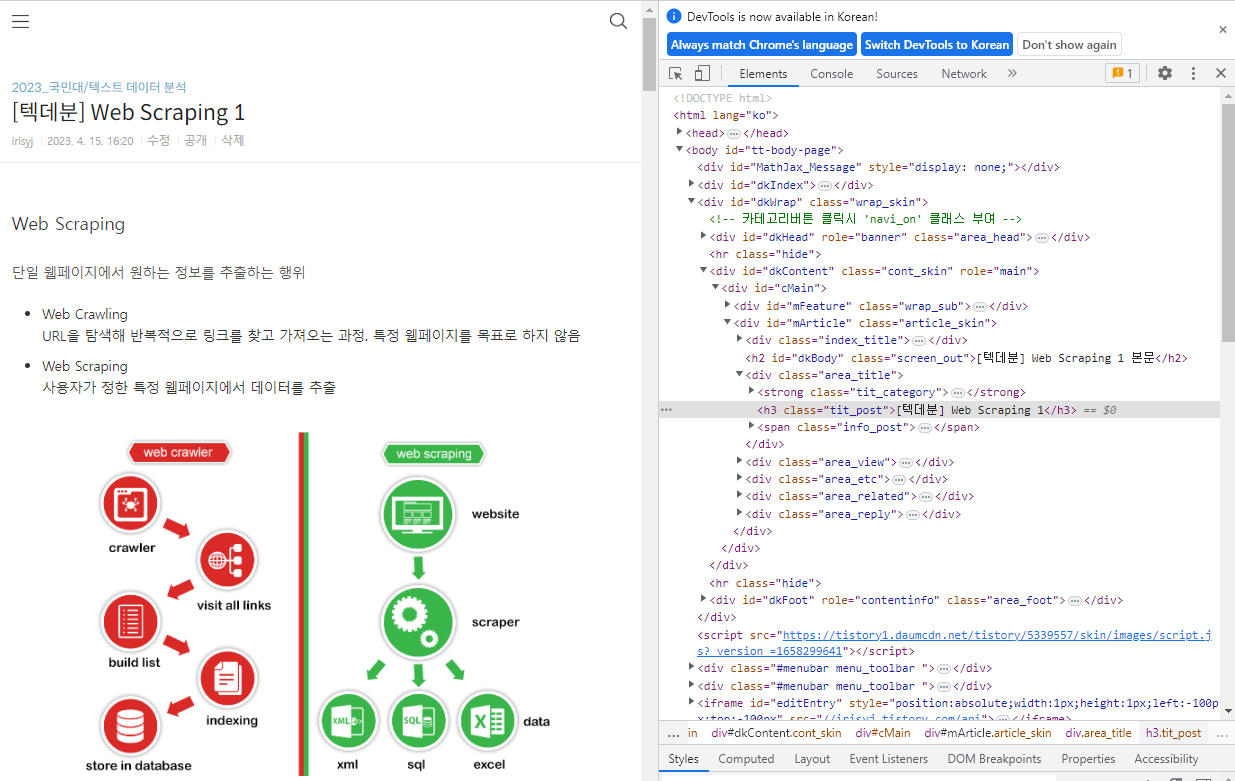The height and width of the screenshot is (781, 1235).
Task: Click Don't show again button
Action: (1069, 45)
